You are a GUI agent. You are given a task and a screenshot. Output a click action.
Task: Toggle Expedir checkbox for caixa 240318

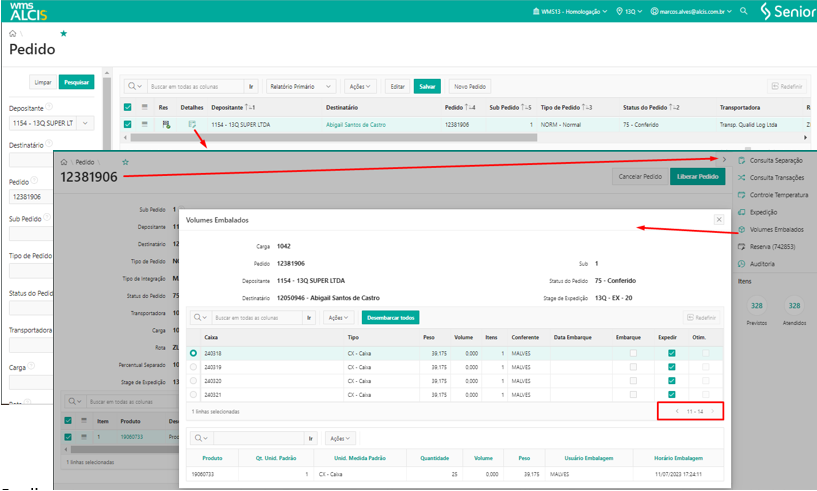(x=672, y=353)
